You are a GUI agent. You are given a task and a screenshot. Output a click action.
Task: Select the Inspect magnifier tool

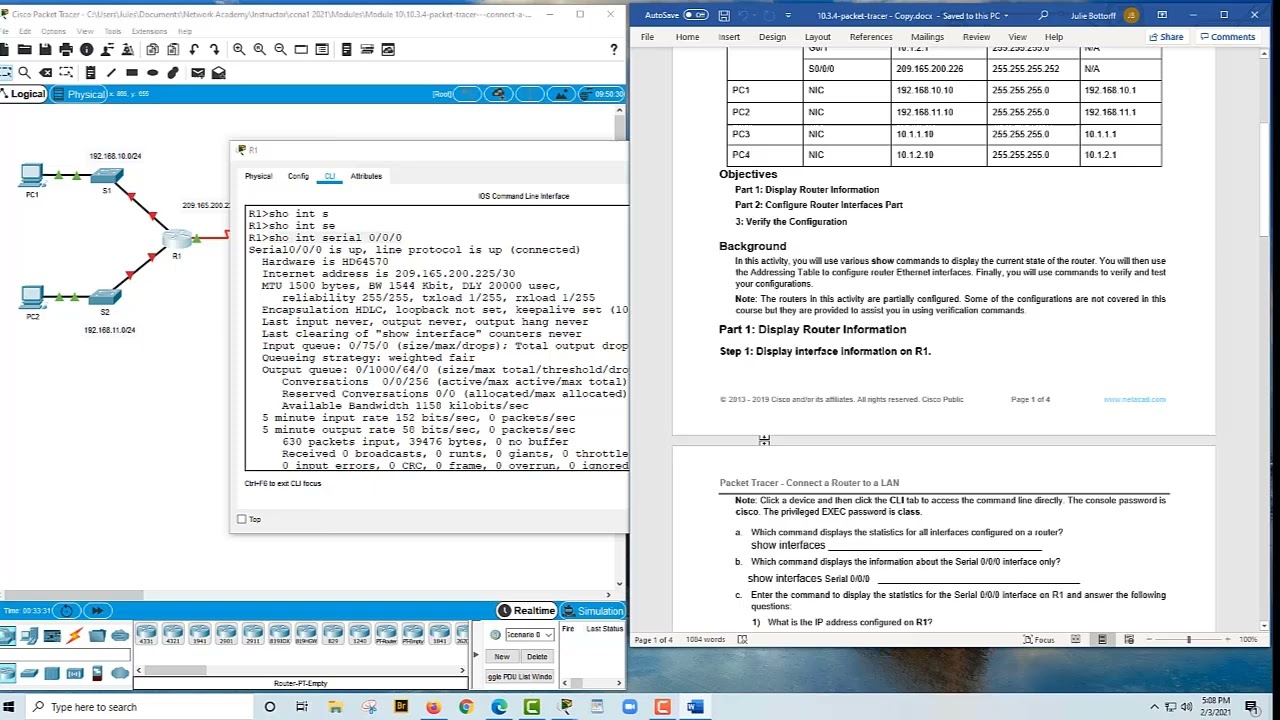tap(24, 72)
